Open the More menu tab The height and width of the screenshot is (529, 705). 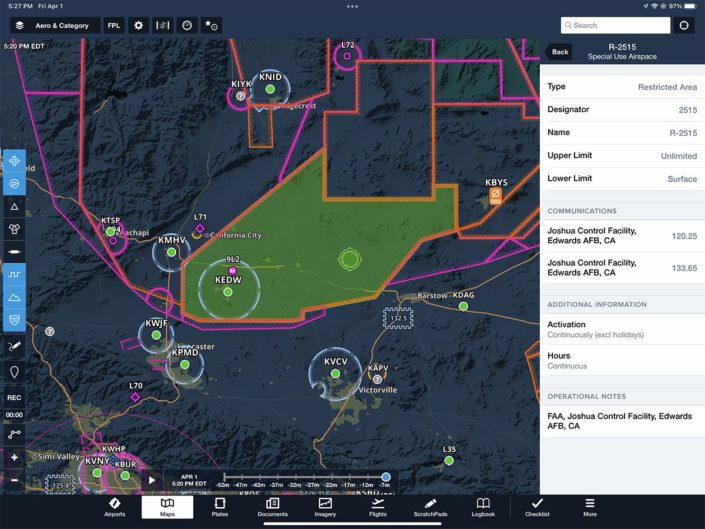590,507
